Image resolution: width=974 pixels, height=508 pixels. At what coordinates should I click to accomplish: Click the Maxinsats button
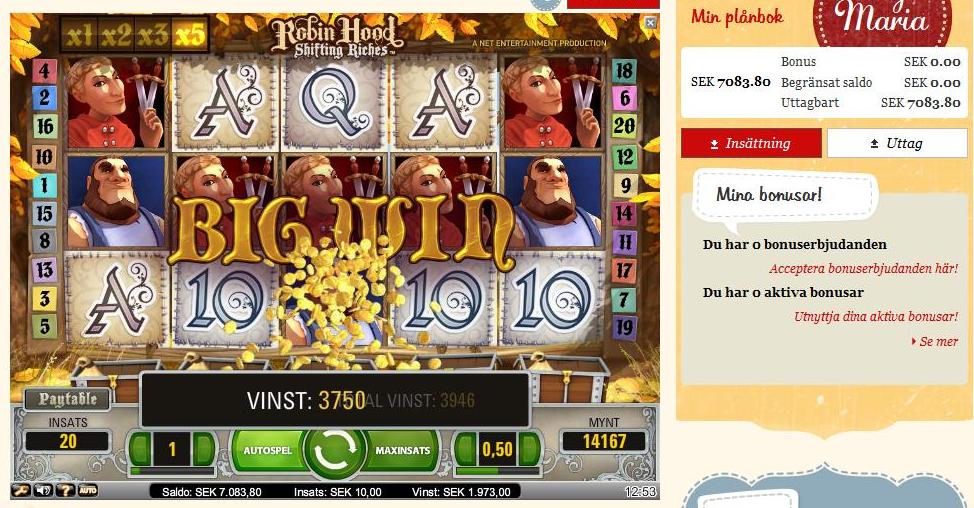tap(403, 450)
